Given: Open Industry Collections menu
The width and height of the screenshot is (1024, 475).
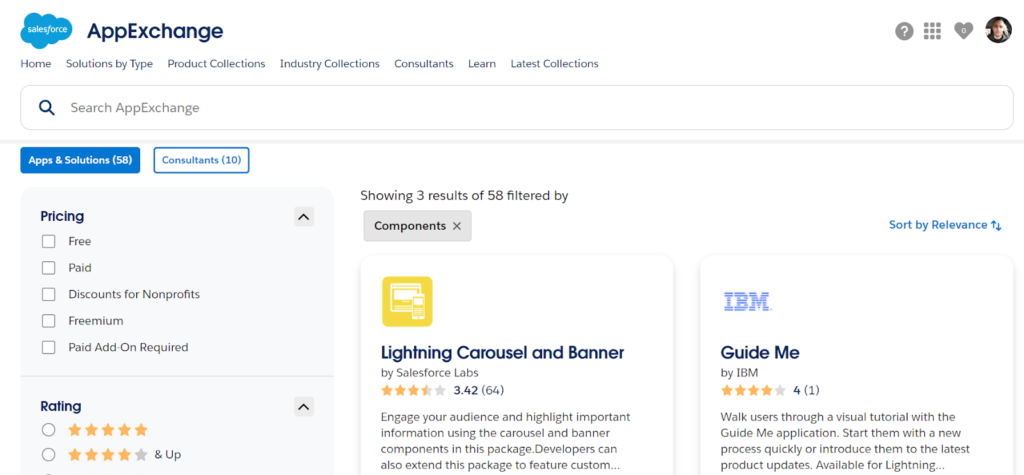Looking at the screenshot, I should click(x=330, y=64).
